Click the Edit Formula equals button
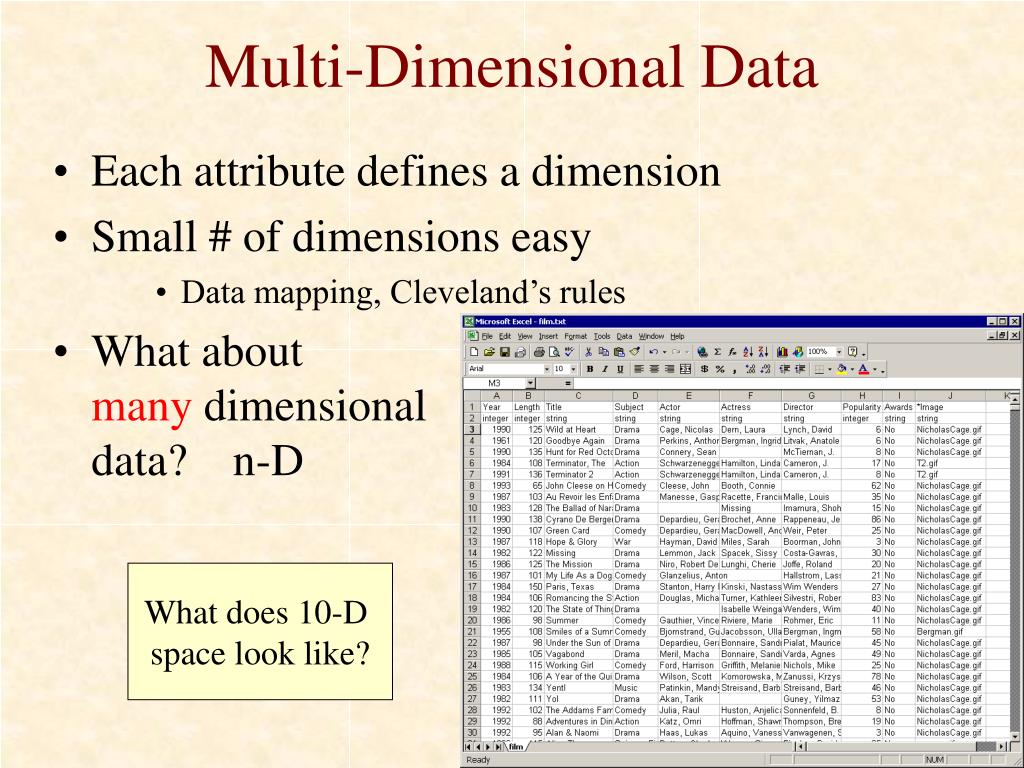Screen dimensions: 1024x768 (x=568, y=383)
